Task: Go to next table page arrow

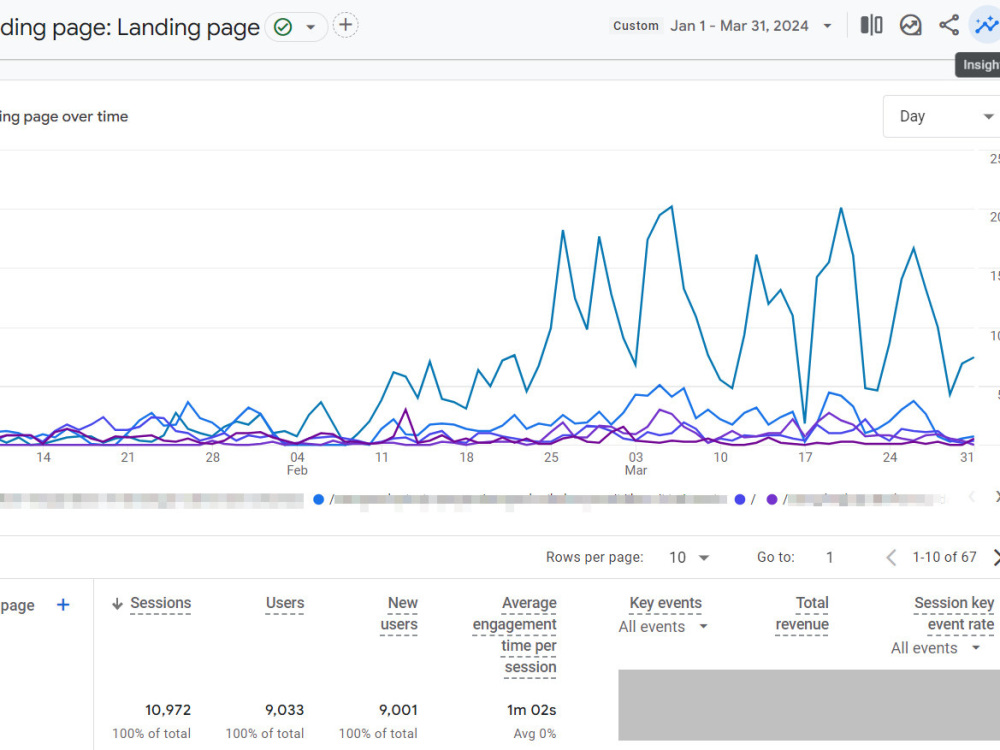Action: tap(996, 558)
